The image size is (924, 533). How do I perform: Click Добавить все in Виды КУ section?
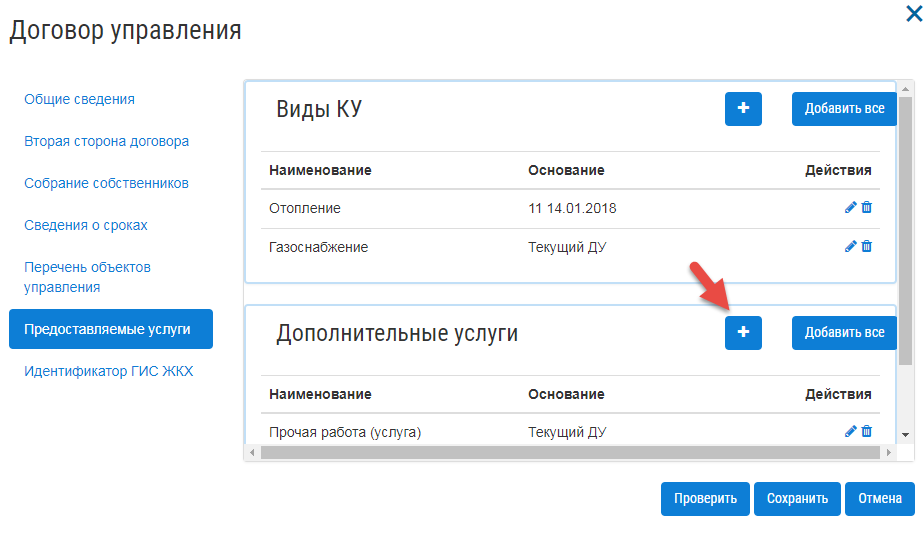point(844,108)
